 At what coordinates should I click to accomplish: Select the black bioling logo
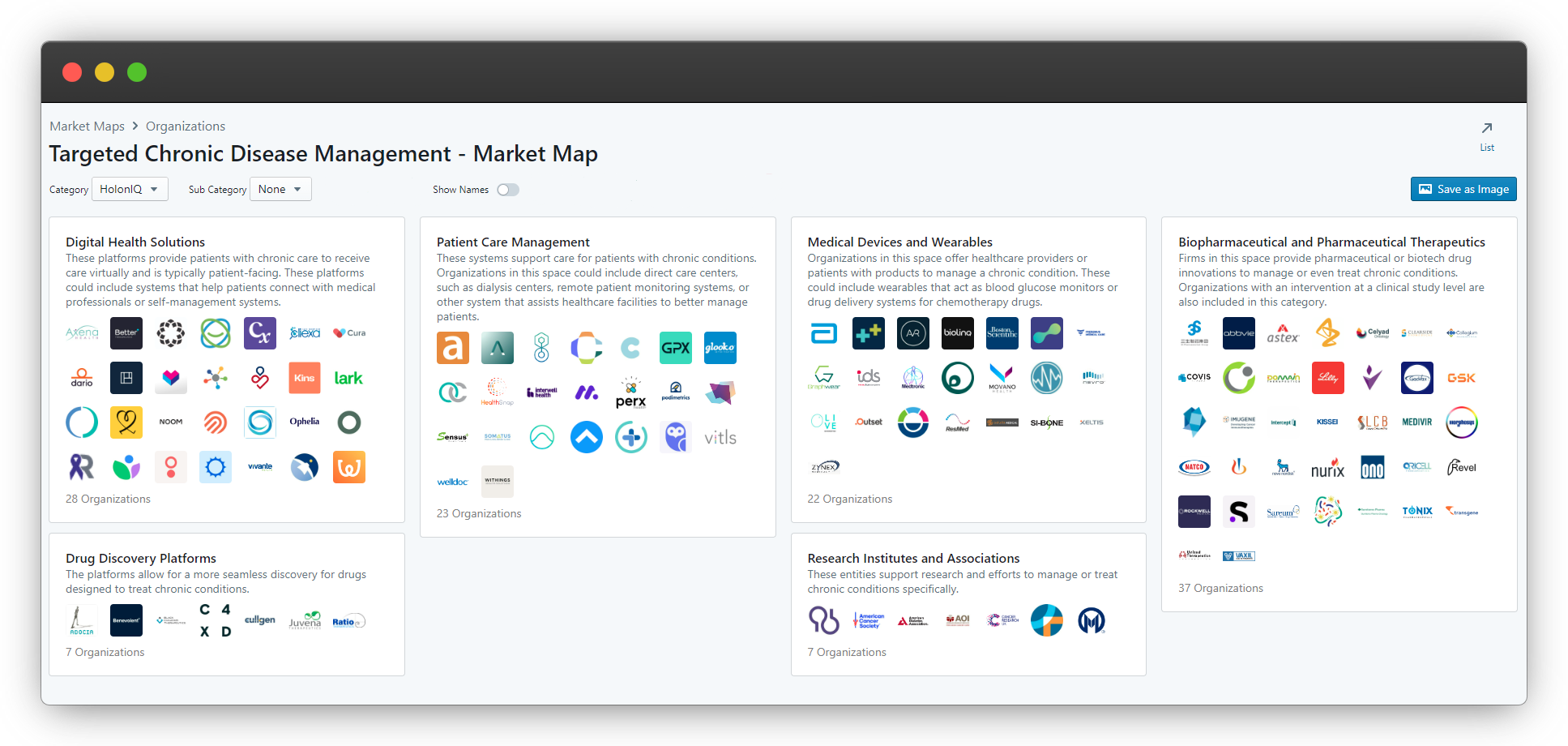click(958, 333)
